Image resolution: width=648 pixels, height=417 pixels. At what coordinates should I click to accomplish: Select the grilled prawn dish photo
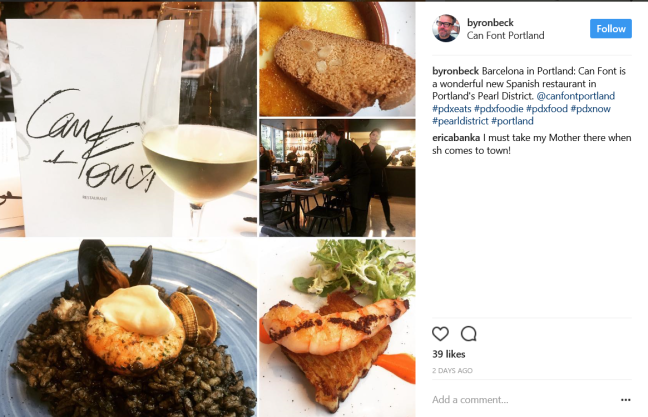337,328
